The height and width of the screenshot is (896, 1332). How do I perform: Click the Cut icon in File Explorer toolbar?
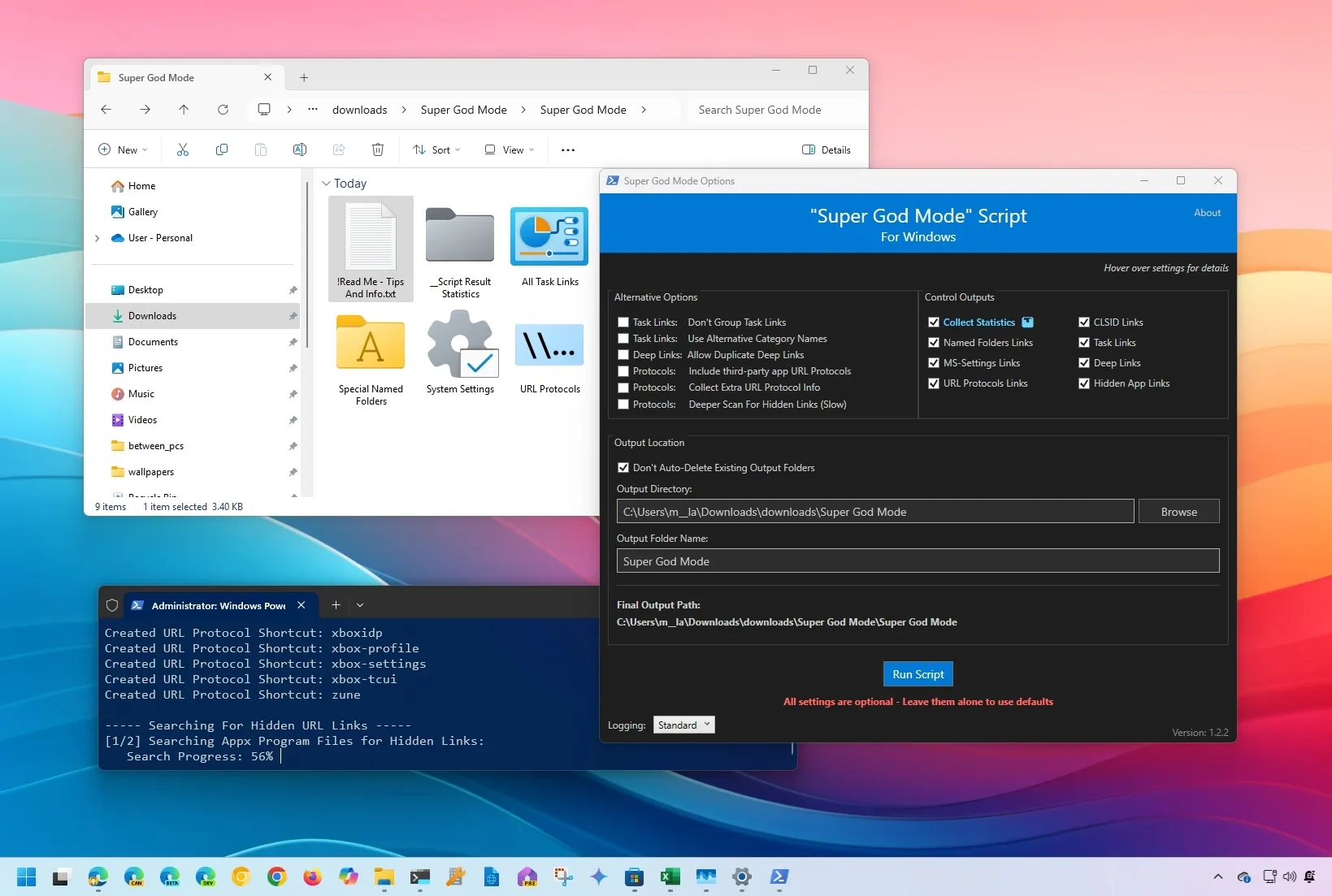tap(183, 149)
